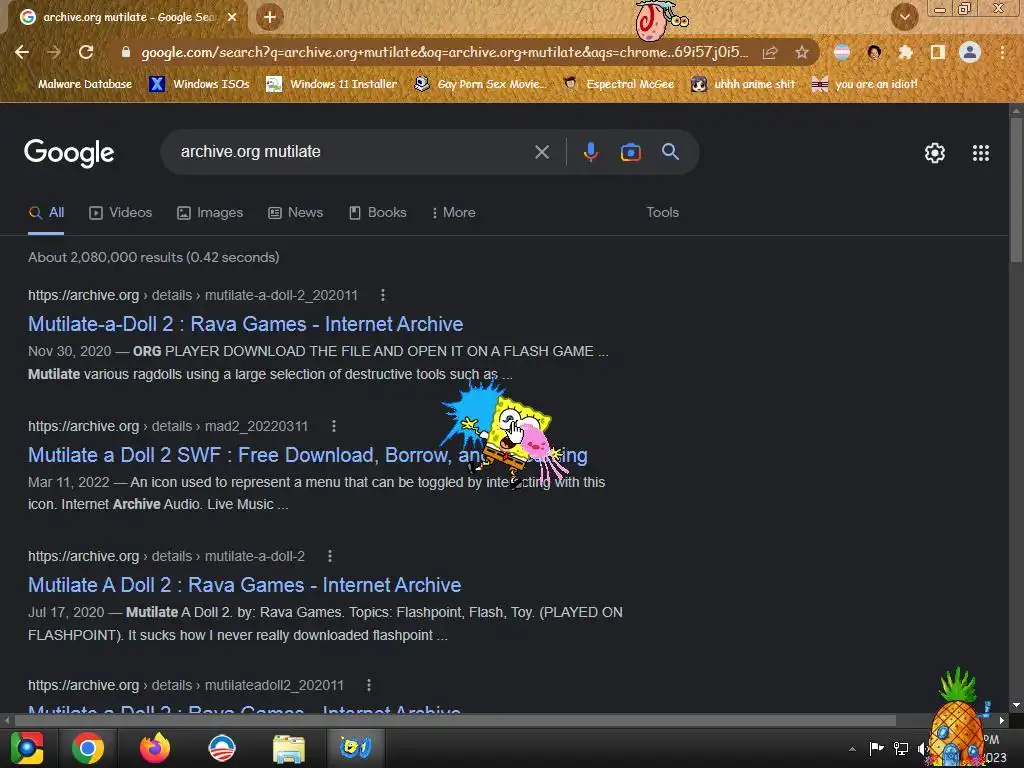1024x768 pixels.
Task: Start voice search with microphone
Action: [x=590, y=152]
